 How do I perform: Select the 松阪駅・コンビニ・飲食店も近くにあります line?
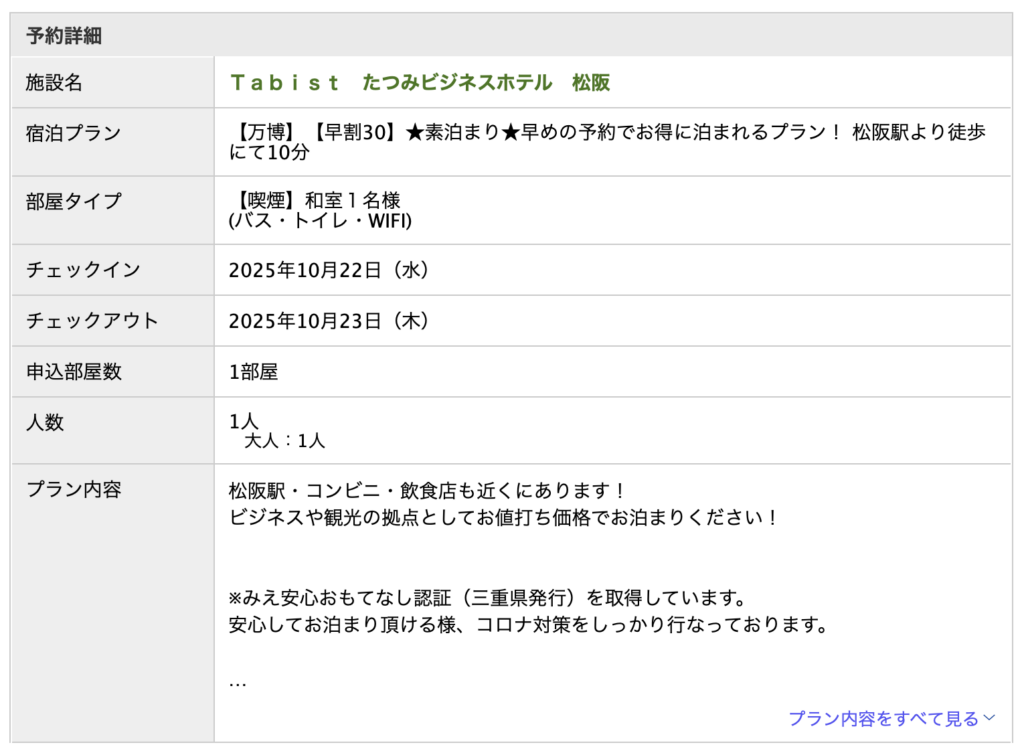(428, 490)
